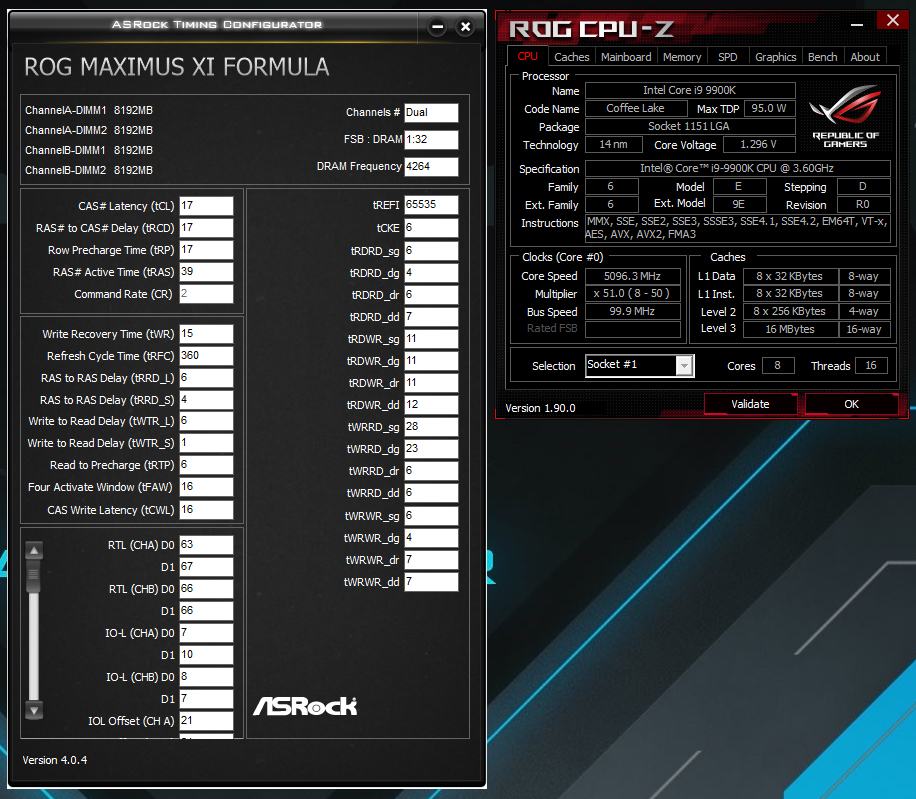The width and height of the screenshot is (916, 799).
Task: Click the Version 4.0.4 label
Action: (x=55, y=760)
